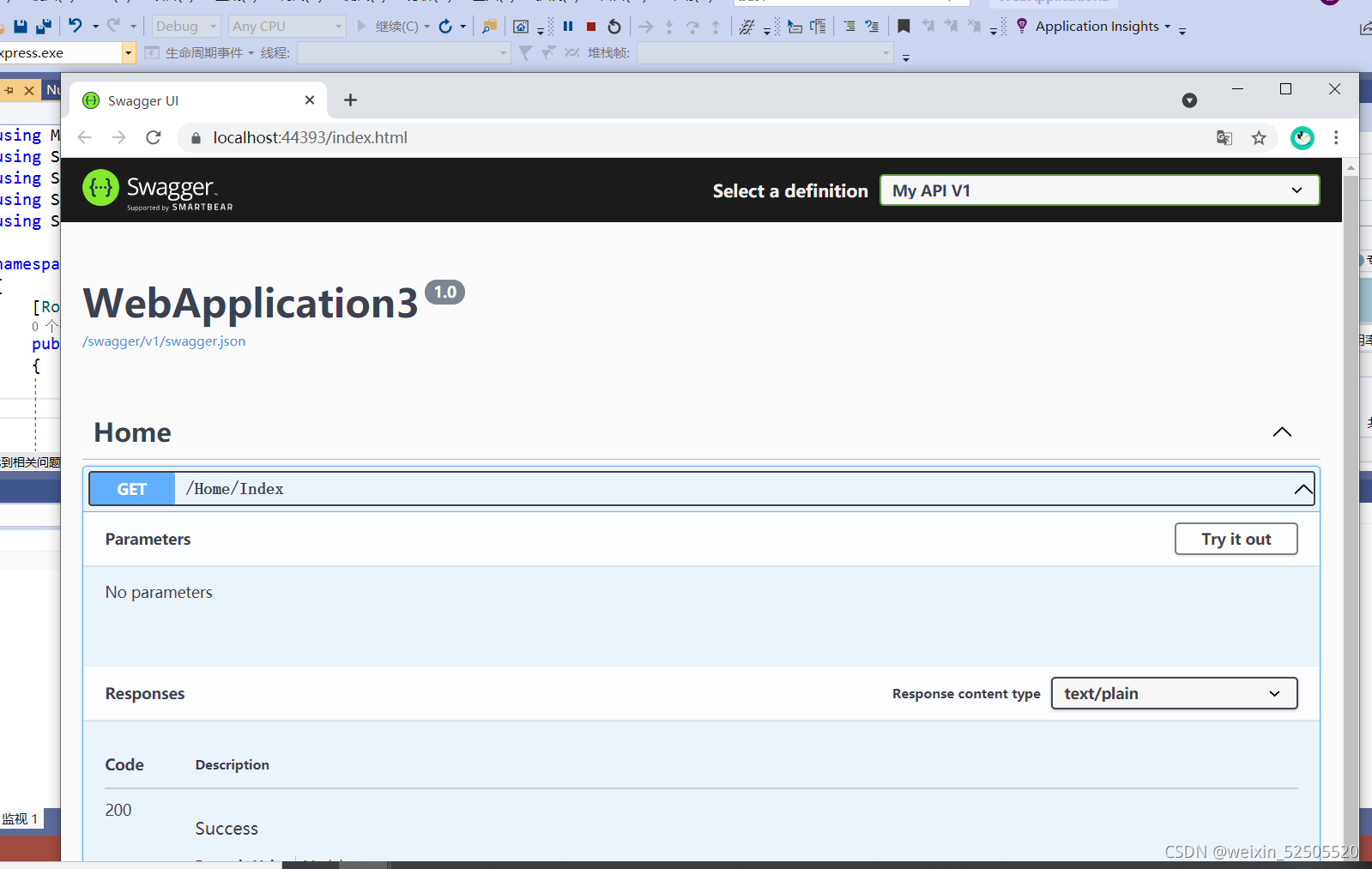Click the Redo arrow in Visual Studio toolbar
Viewport: 1372px width, 869px height.
[x=113, y=26]
